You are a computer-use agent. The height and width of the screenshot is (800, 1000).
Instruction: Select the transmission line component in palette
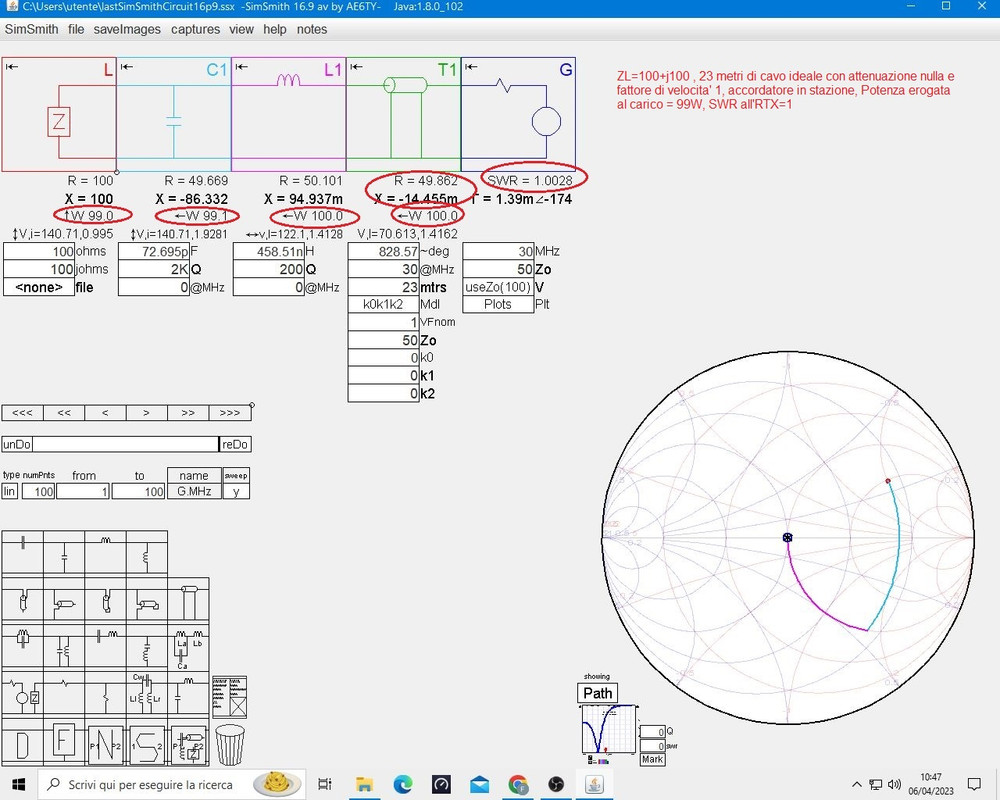(x=188, y=600)
